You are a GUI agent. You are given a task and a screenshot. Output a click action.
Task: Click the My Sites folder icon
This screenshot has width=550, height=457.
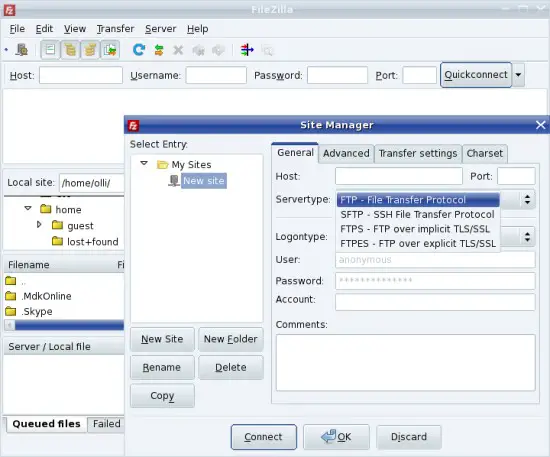point(162,164)
